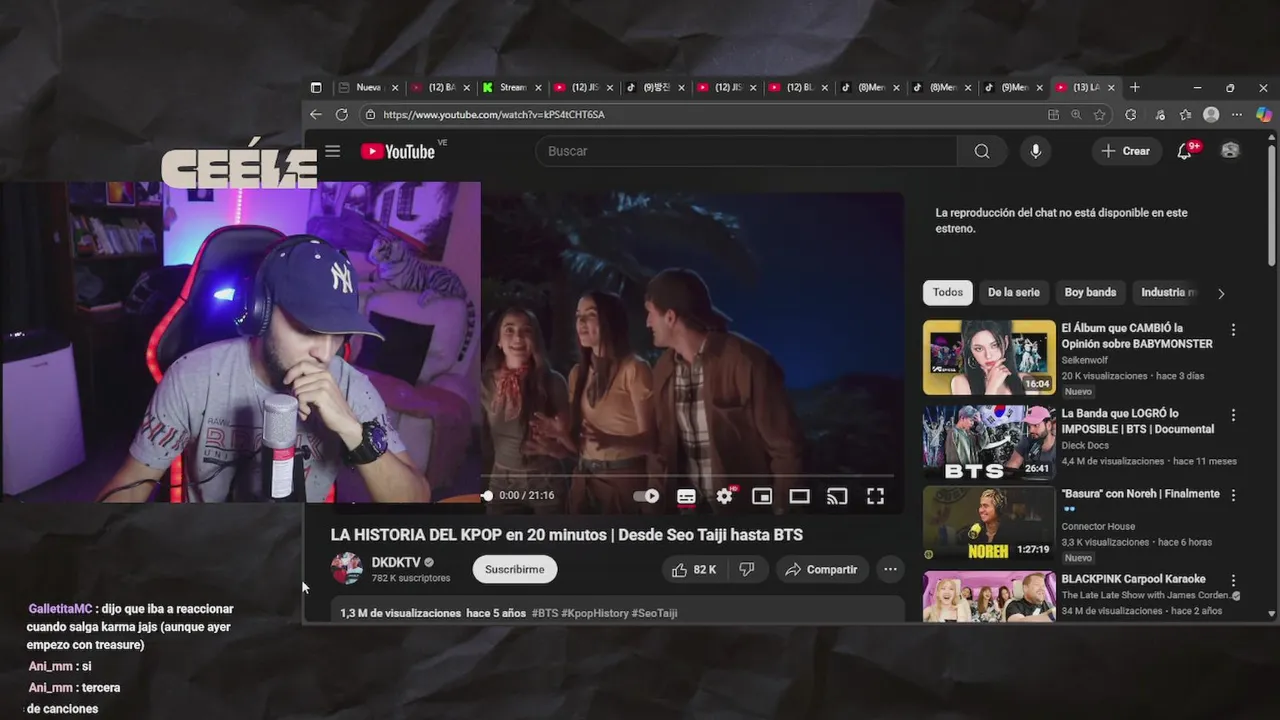Share the video via Compartir
Viewport: 1280px width, 720px height.
(821, 569)
